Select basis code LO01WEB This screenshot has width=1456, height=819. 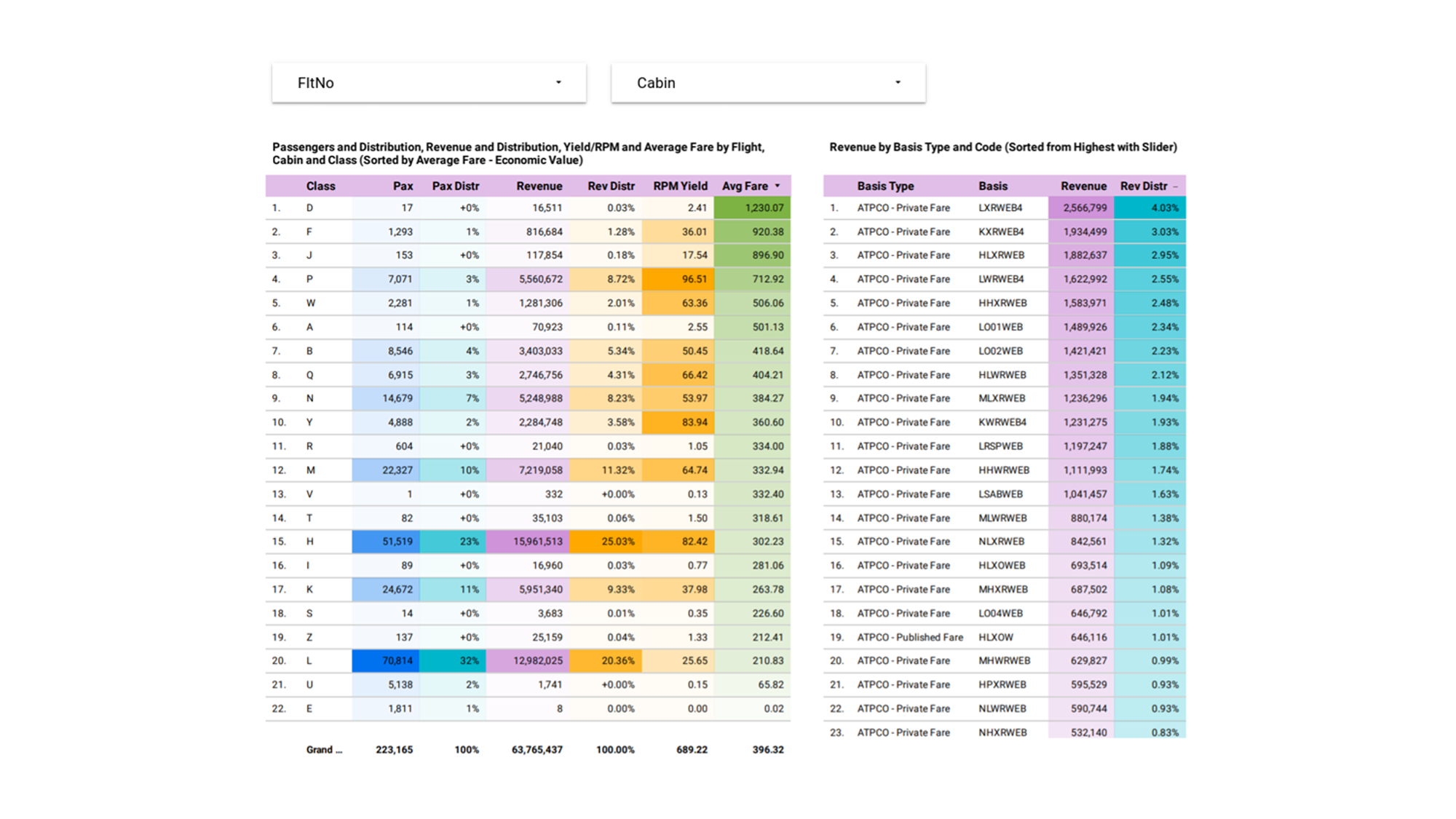pyautogui.click(x=1000, y=328)
